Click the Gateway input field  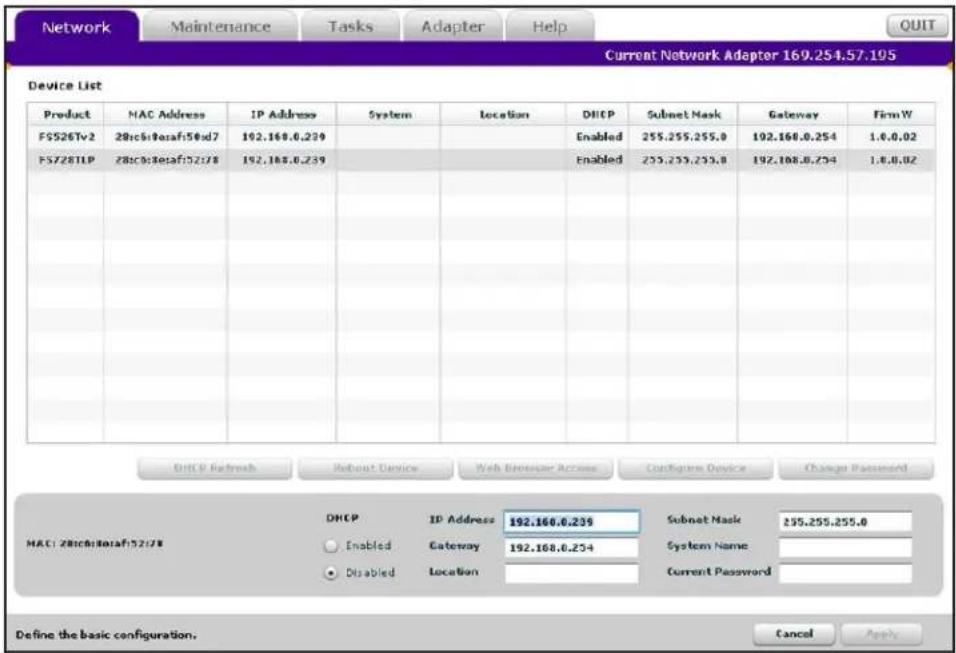571,548
